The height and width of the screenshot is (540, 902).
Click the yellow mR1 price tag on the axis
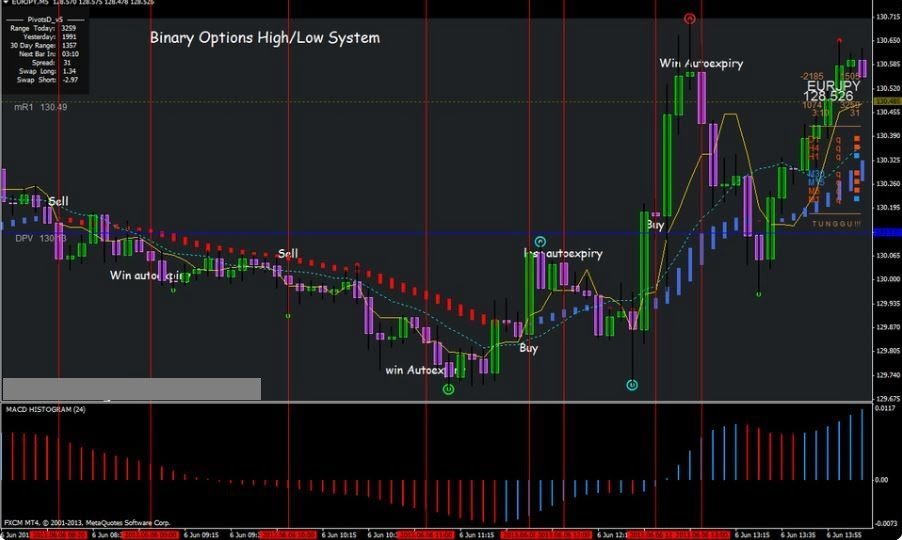[x=887, y=101]
